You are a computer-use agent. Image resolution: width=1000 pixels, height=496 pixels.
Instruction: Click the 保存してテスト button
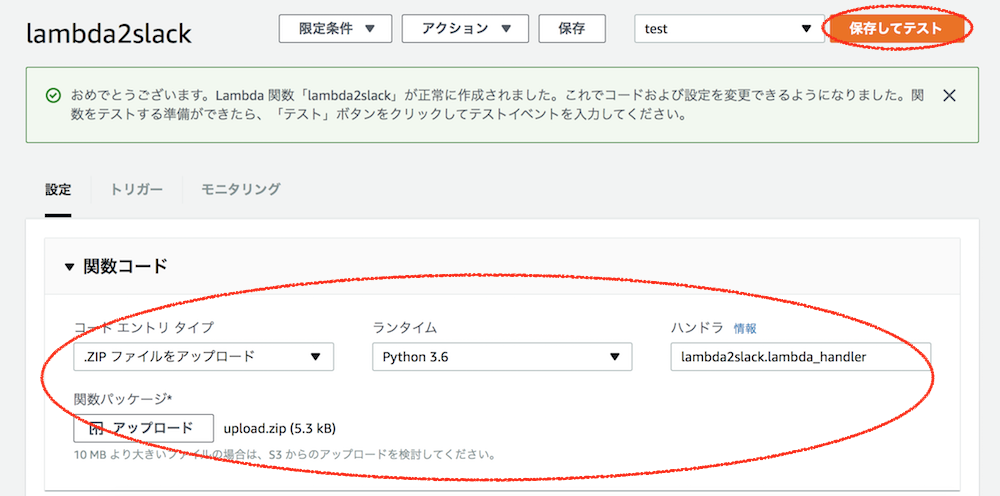[895, 29]
